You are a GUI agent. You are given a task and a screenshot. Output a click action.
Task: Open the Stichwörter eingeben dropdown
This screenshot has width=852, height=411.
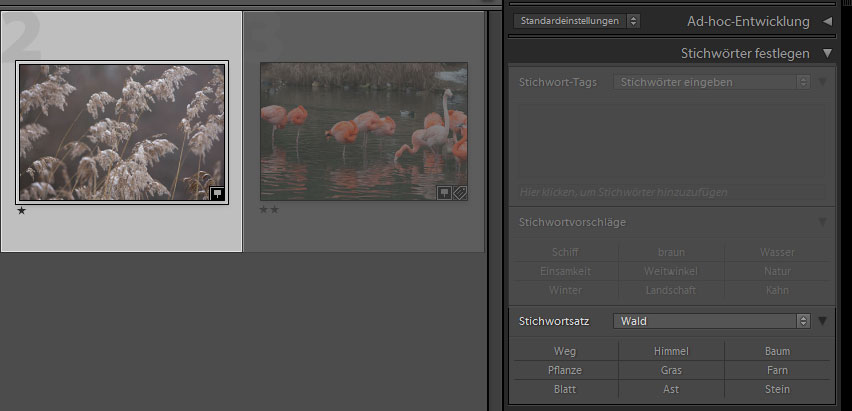click(711, 82)
